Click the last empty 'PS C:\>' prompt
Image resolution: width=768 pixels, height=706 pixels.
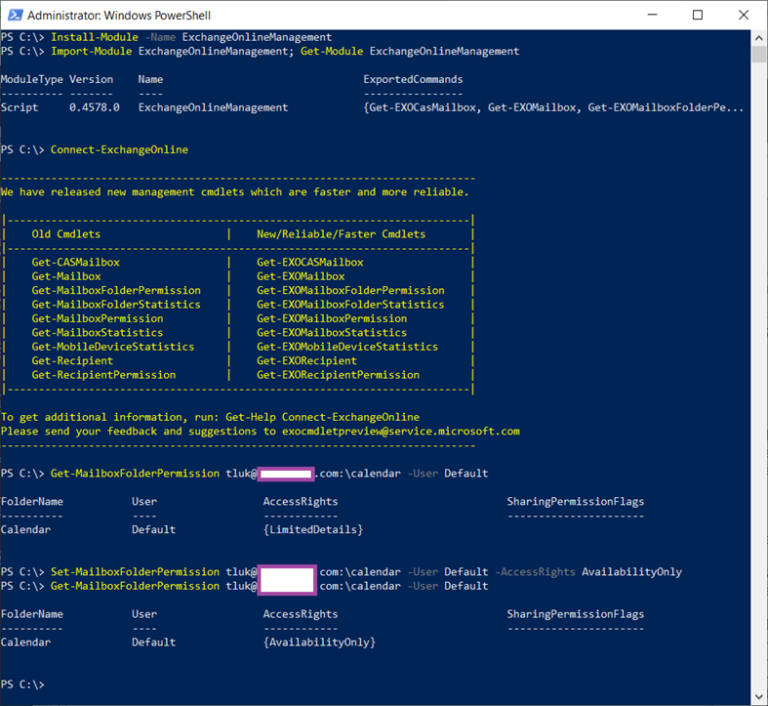tap(23, 685)
